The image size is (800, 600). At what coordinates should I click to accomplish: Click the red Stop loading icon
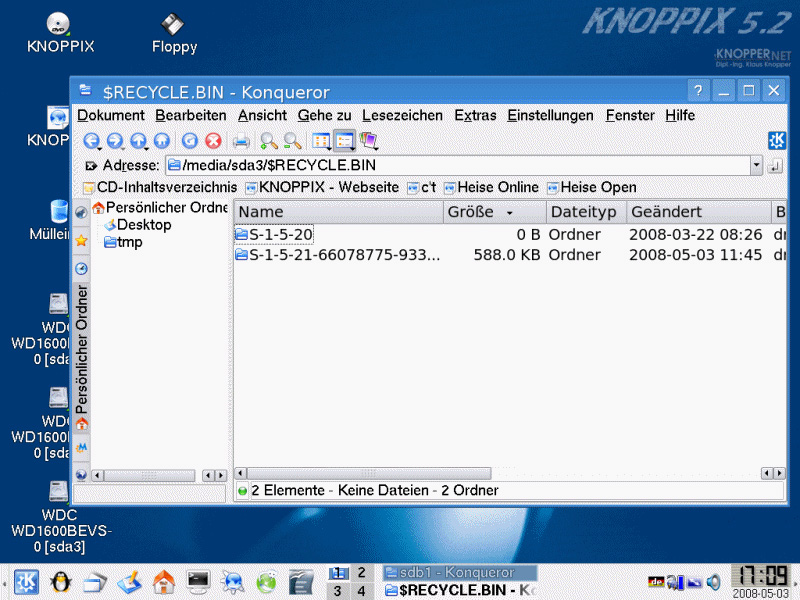coord(212,141)
